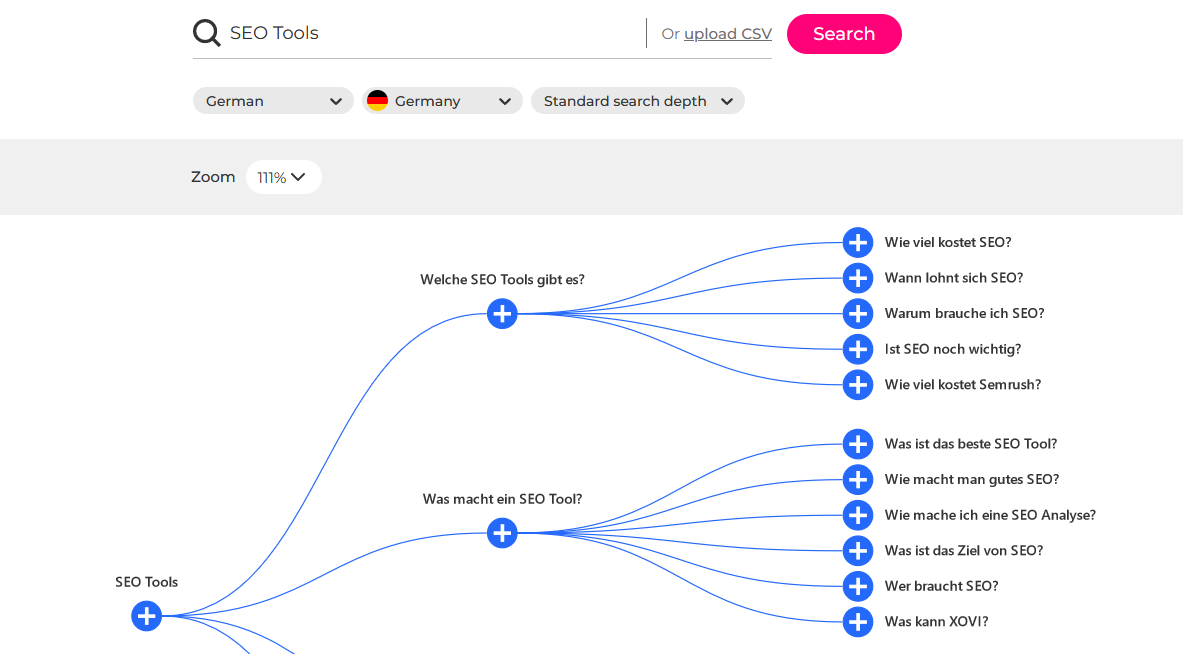
Task: Select the 'Was ist das Ziel von SEO?' text
Action: 963,551
